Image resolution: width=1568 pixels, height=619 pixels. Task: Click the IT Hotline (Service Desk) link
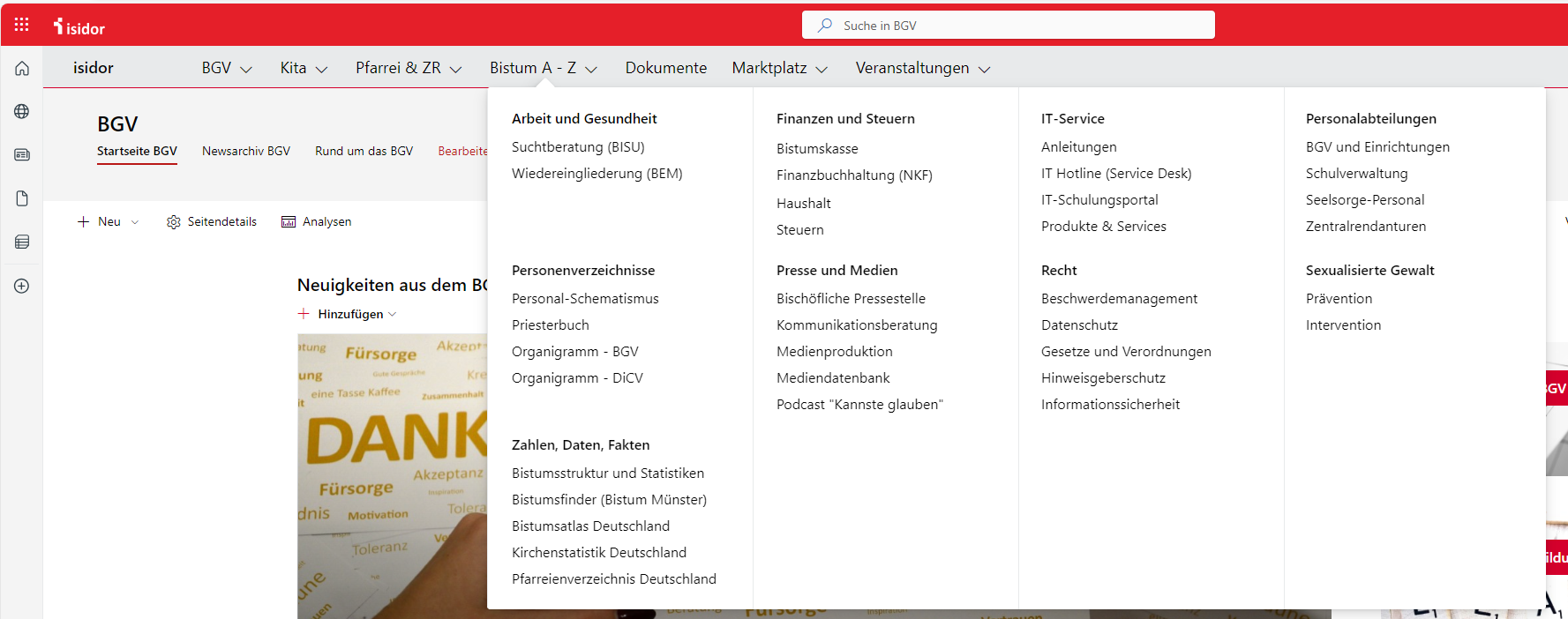1116,174
